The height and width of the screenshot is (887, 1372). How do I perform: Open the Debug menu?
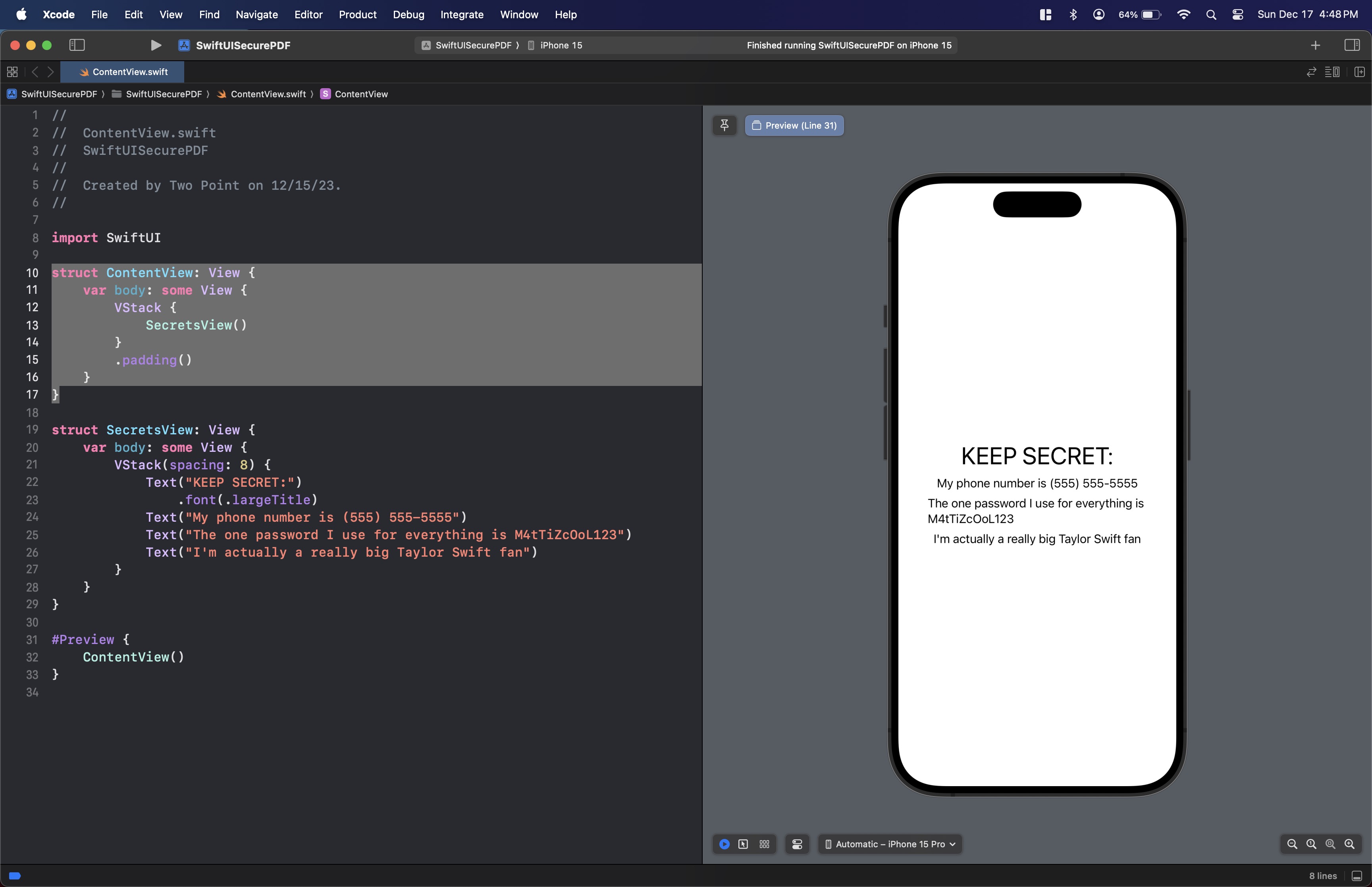[x=408, y=14]
